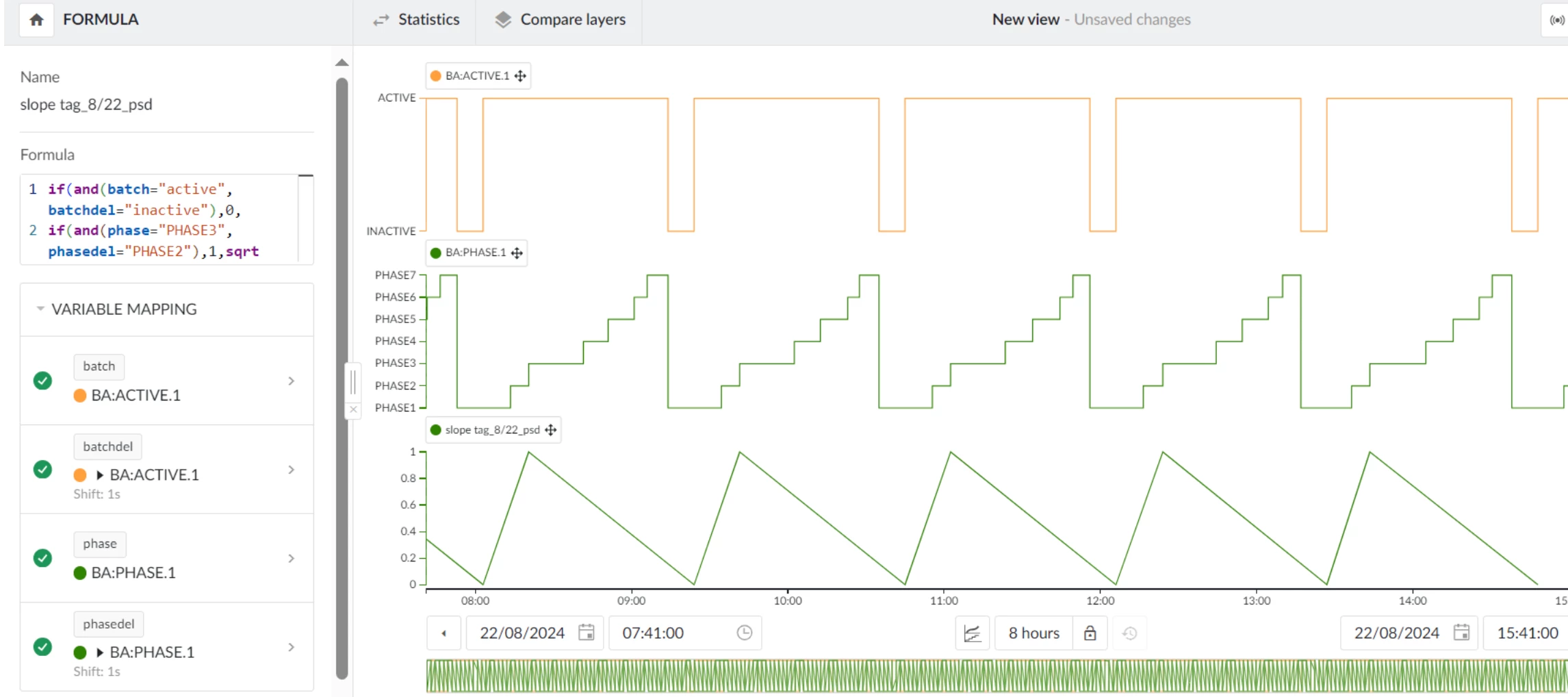The height and width of the screenshot is (697, 1568).
Task: Click into the Formula editor field
Action: click(164, 220)
